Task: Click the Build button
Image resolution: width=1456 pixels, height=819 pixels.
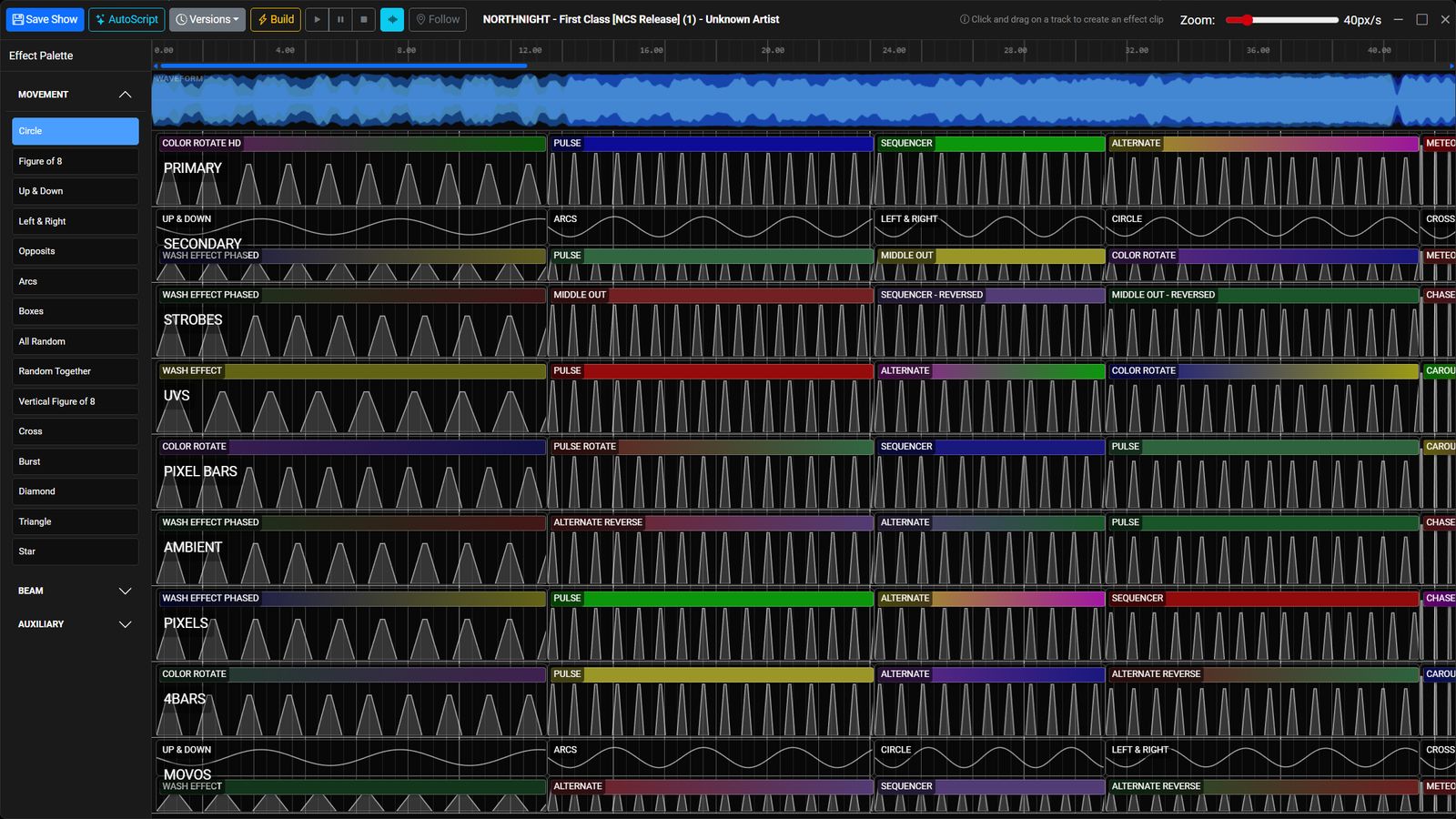Action: pos(276,19)
